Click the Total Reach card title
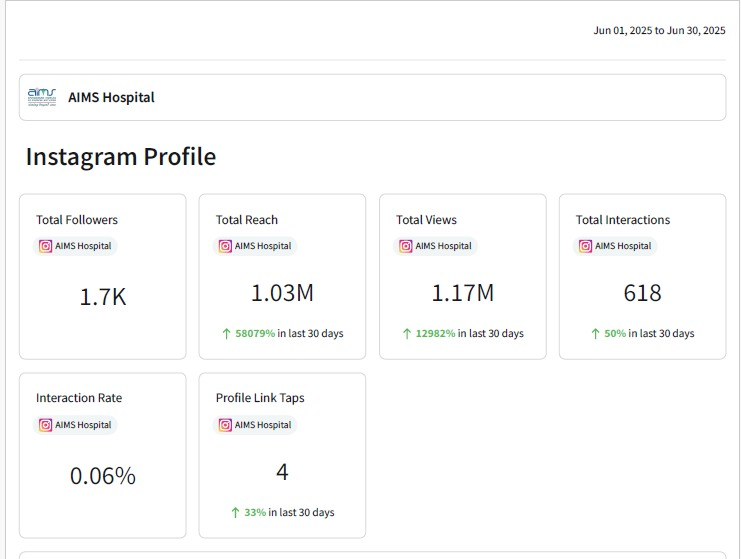 click(247, 220)
